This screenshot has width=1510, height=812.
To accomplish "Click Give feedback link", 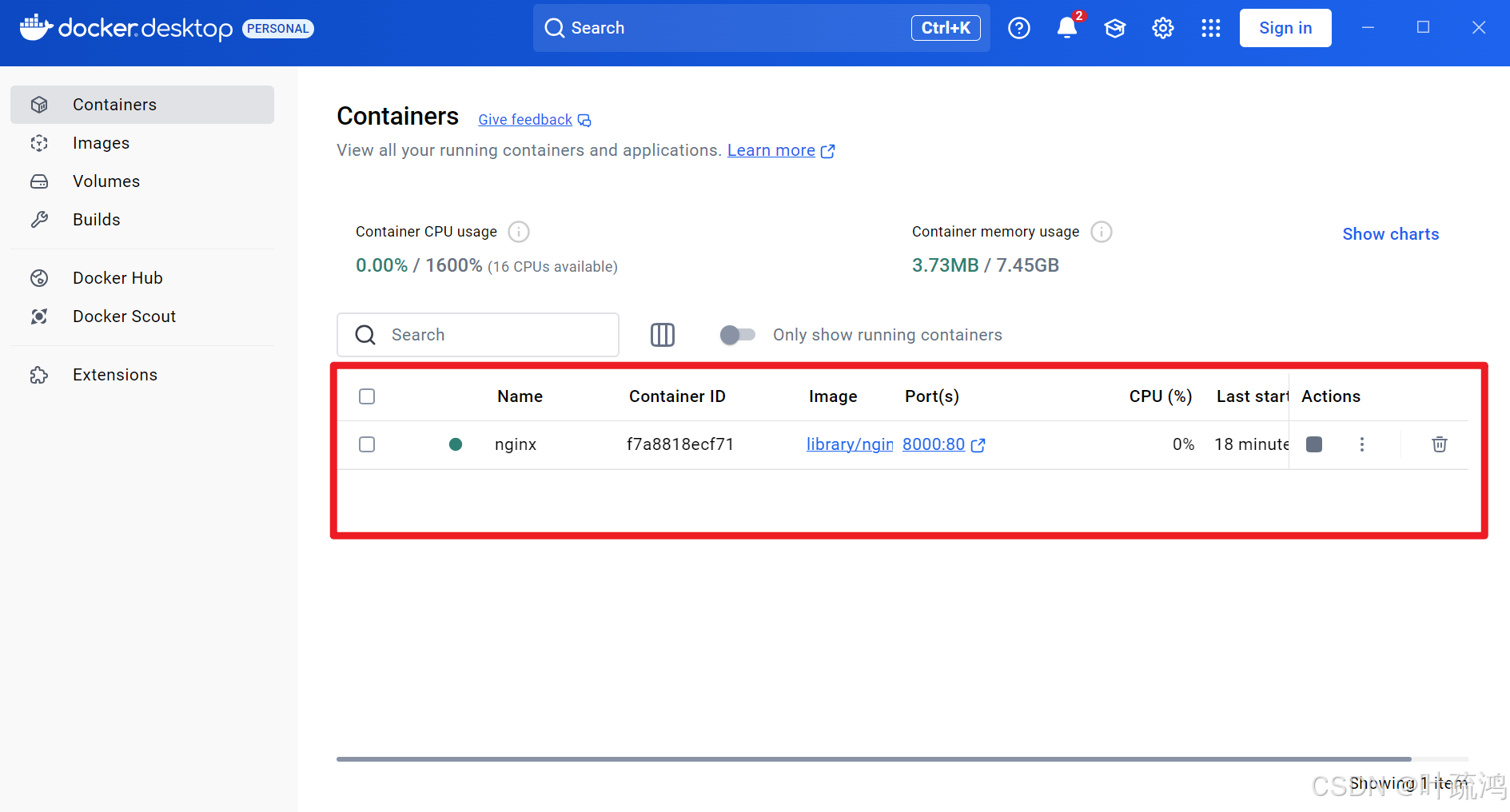I will pyautogui.click(x=524, y=119).
